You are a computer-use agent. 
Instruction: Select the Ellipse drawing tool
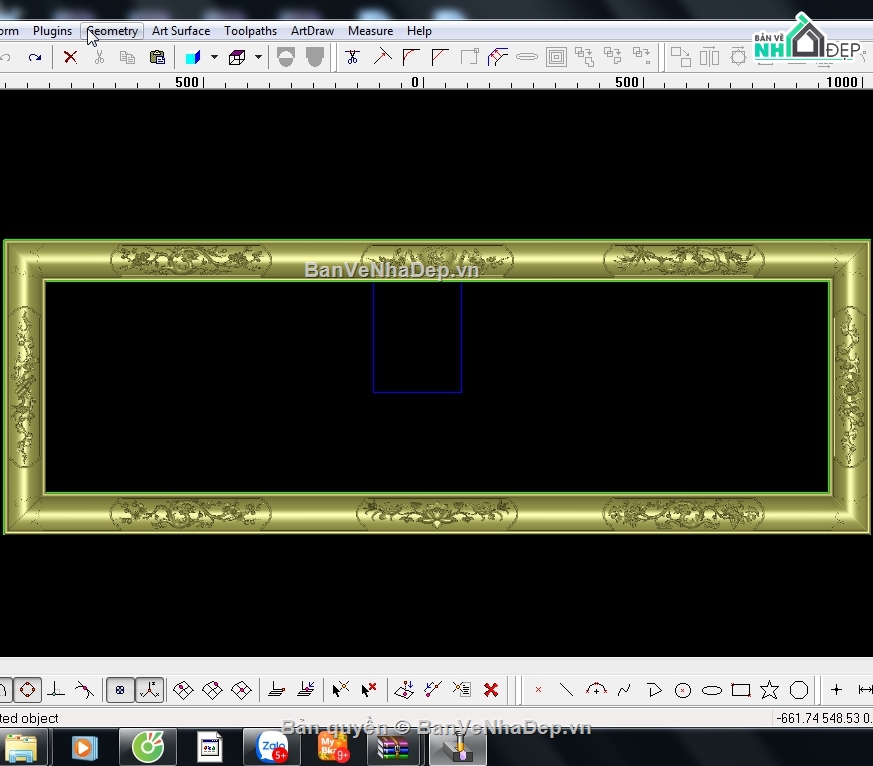pos(712,691)
